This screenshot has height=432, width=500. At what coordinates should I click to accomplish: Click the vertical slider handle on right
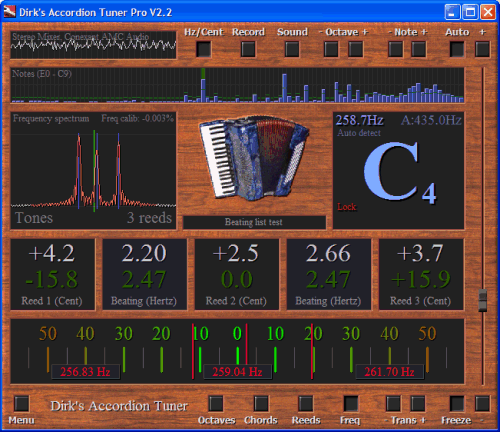483,300
